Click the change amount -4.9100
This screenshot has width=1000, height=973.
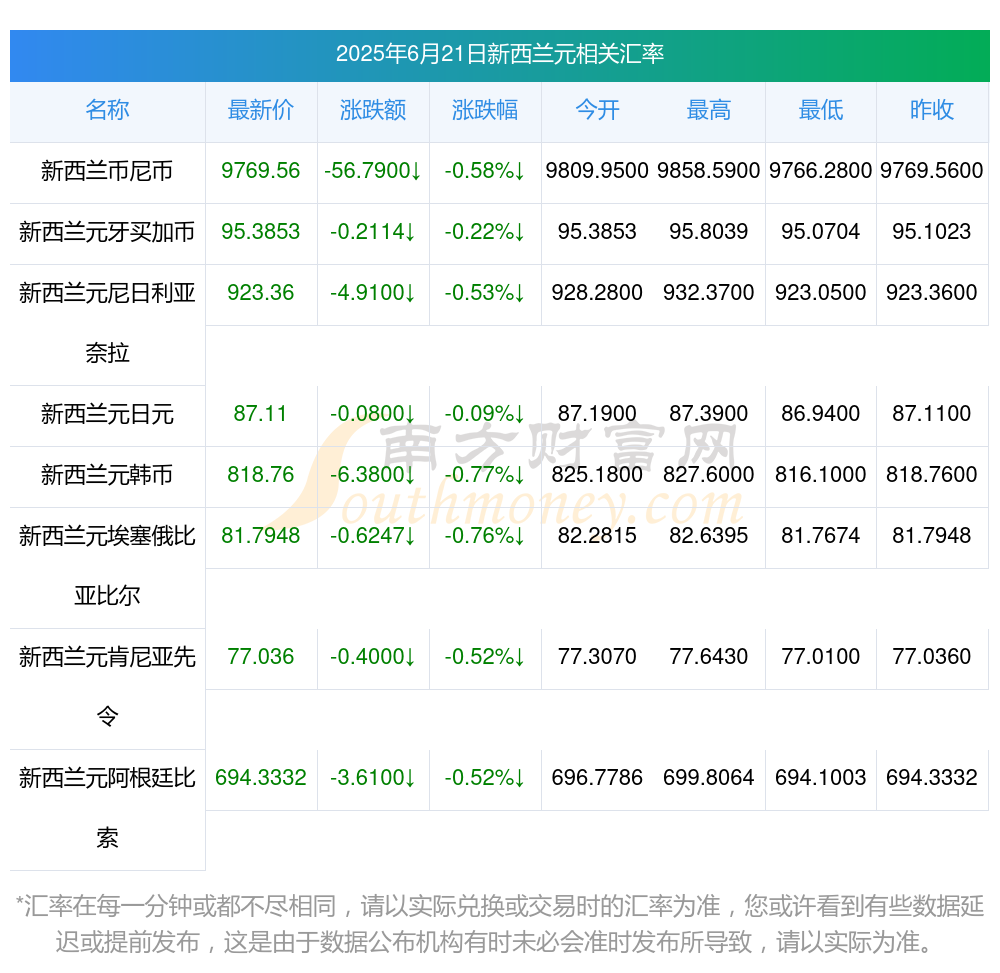373,293
